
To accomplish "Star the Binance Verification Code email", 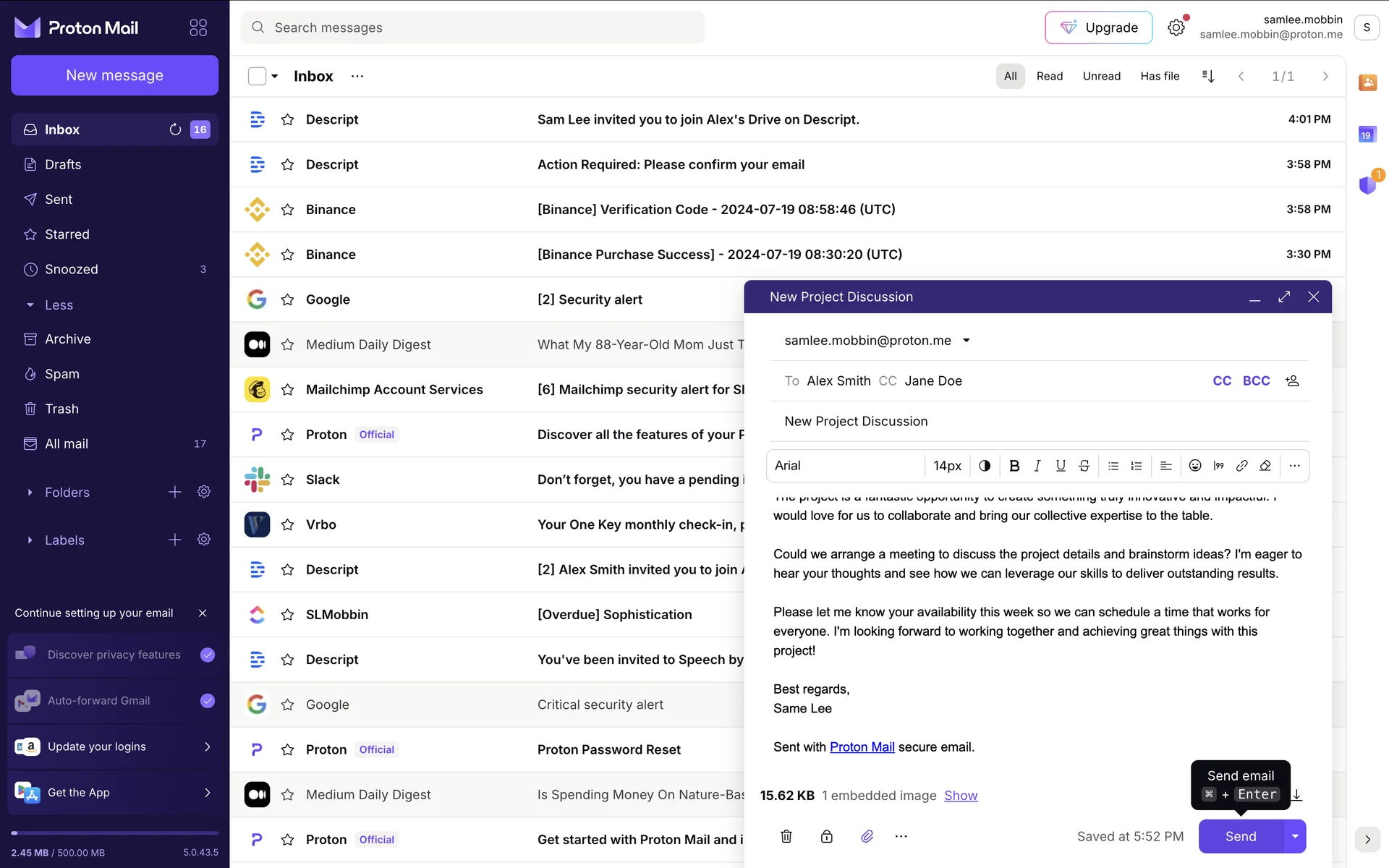I will tap(287, 210).
